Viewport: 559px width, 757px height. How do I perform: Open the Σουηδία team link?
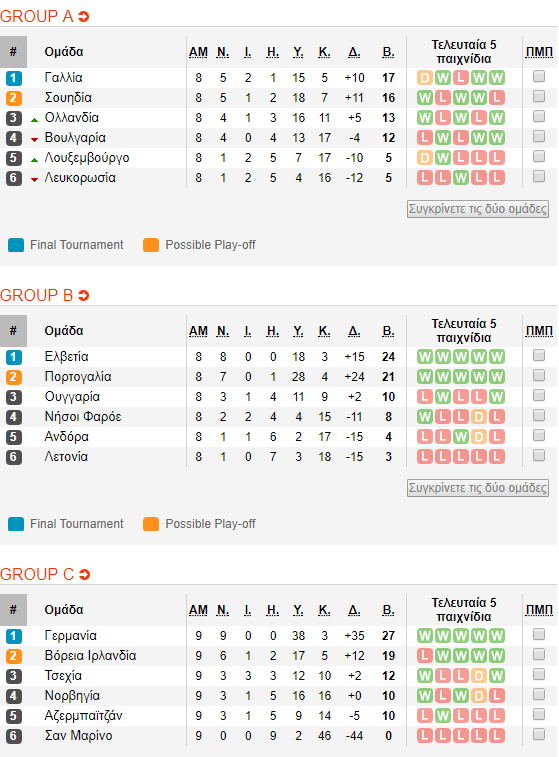pyautogui.click(x=68, y=98)
